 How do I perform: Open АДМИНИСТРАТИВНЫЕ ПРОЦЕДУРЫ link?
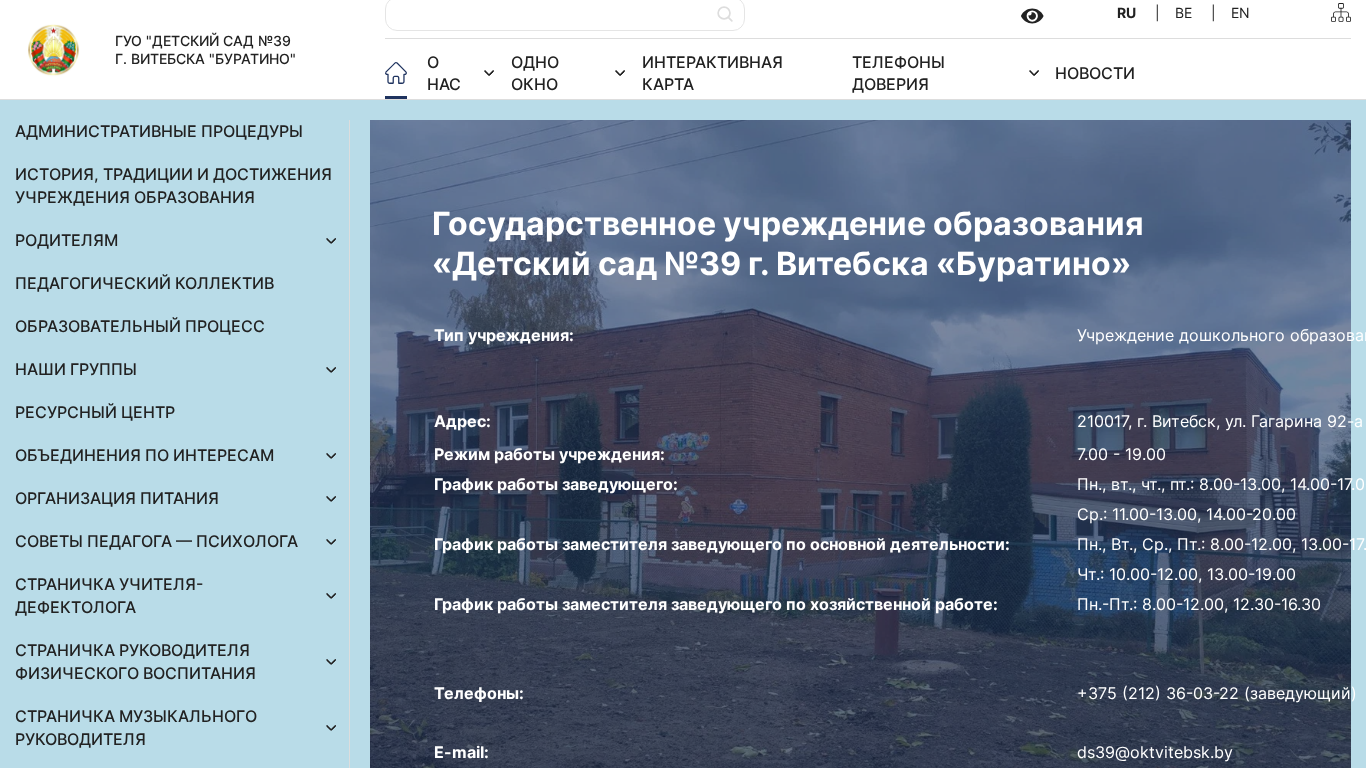coord(159,132)
